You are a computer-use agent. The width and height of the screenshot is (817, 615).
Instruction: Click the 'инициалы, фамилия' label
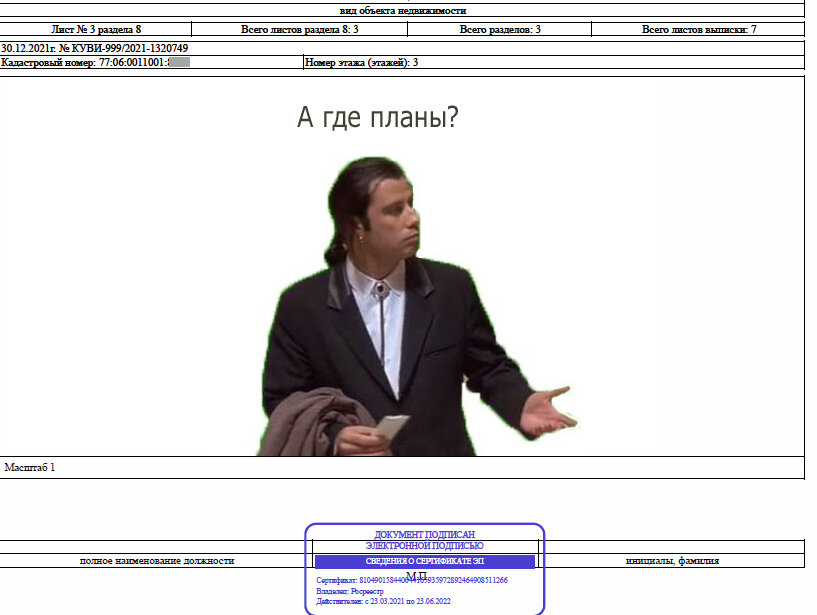[672, 561]
